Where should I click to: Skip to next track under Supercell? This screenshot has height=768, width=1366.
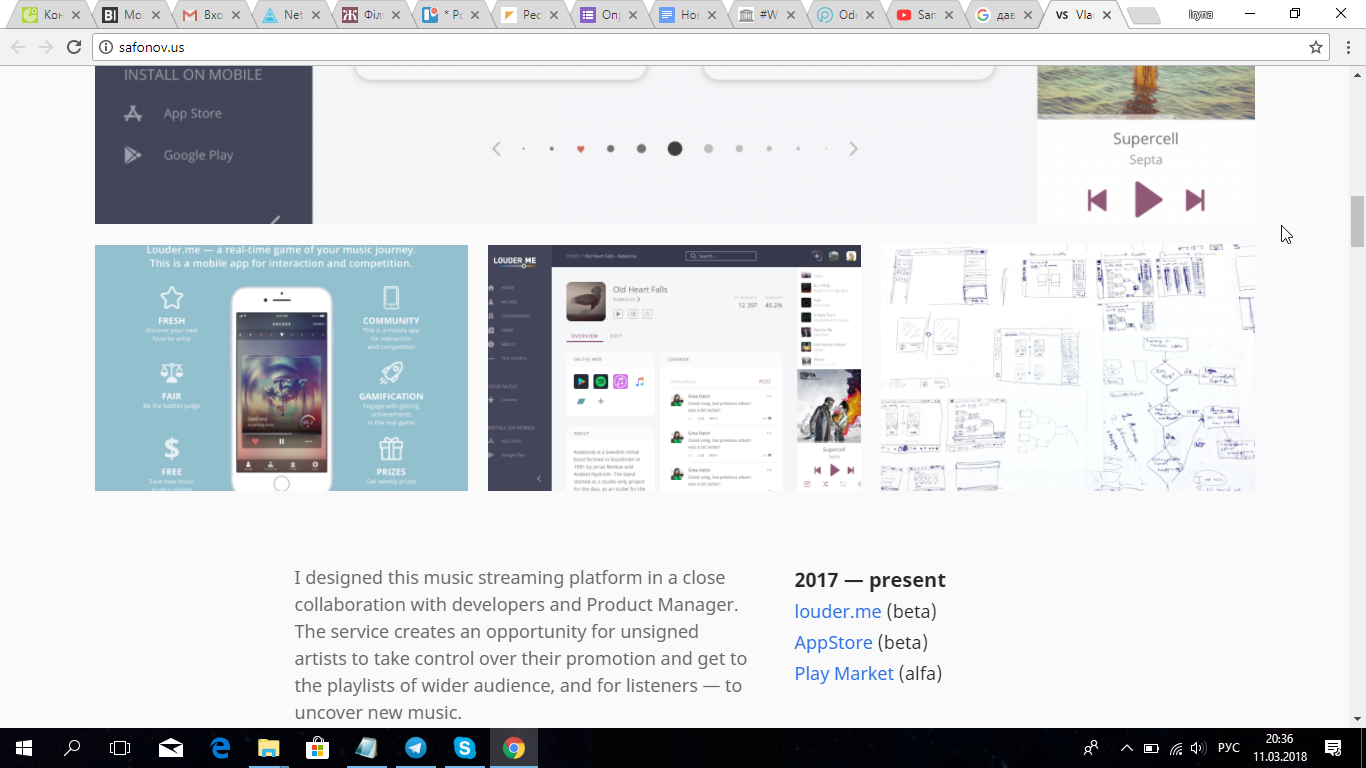pyautogui.click(x=1195, y=200)
